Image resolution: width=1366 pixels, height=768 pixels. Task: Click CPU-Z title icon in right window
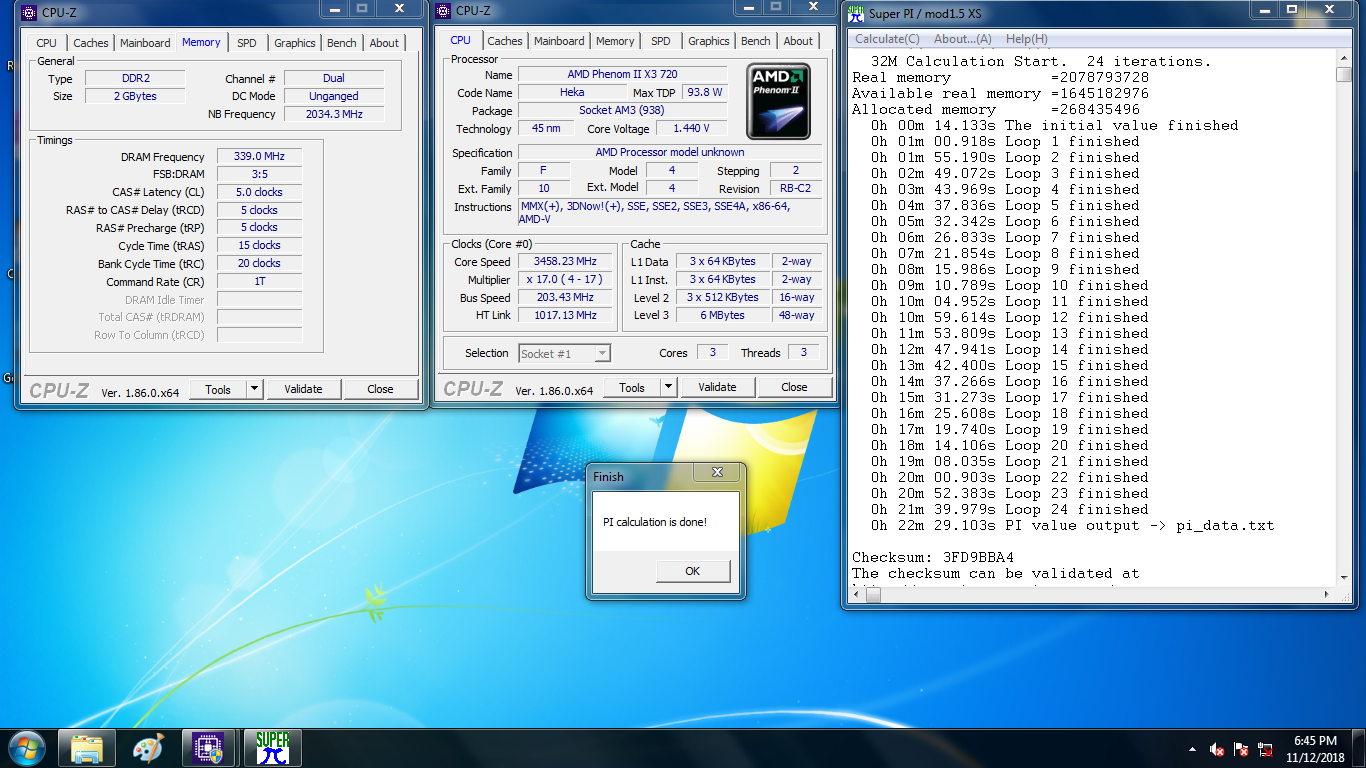(443, 11)
